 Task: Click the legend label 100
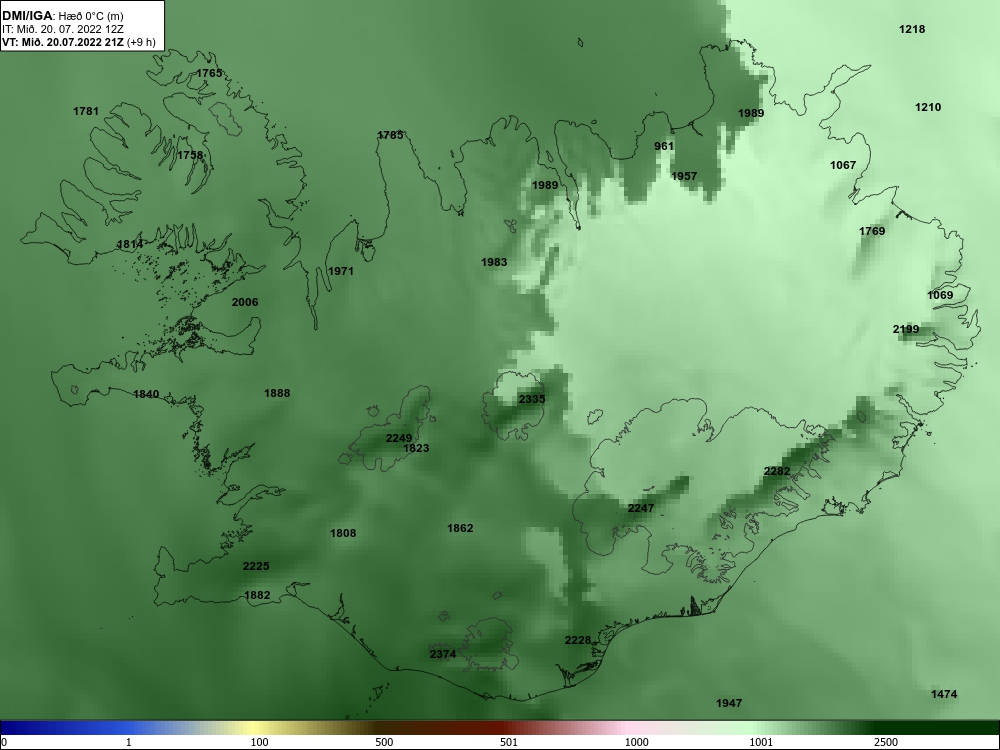(259, 742)
